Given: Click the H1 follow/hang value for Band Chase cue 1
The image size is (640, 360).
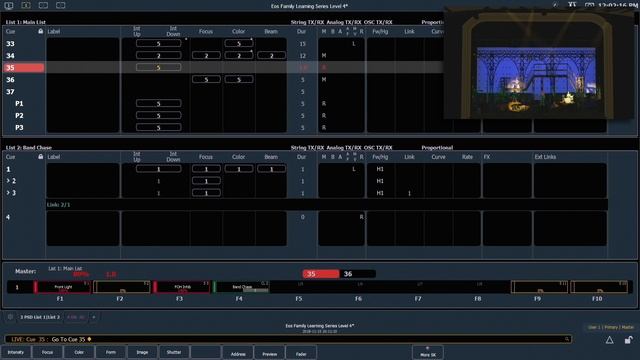Looking at the screenshot, I should (x=380, y=169).
